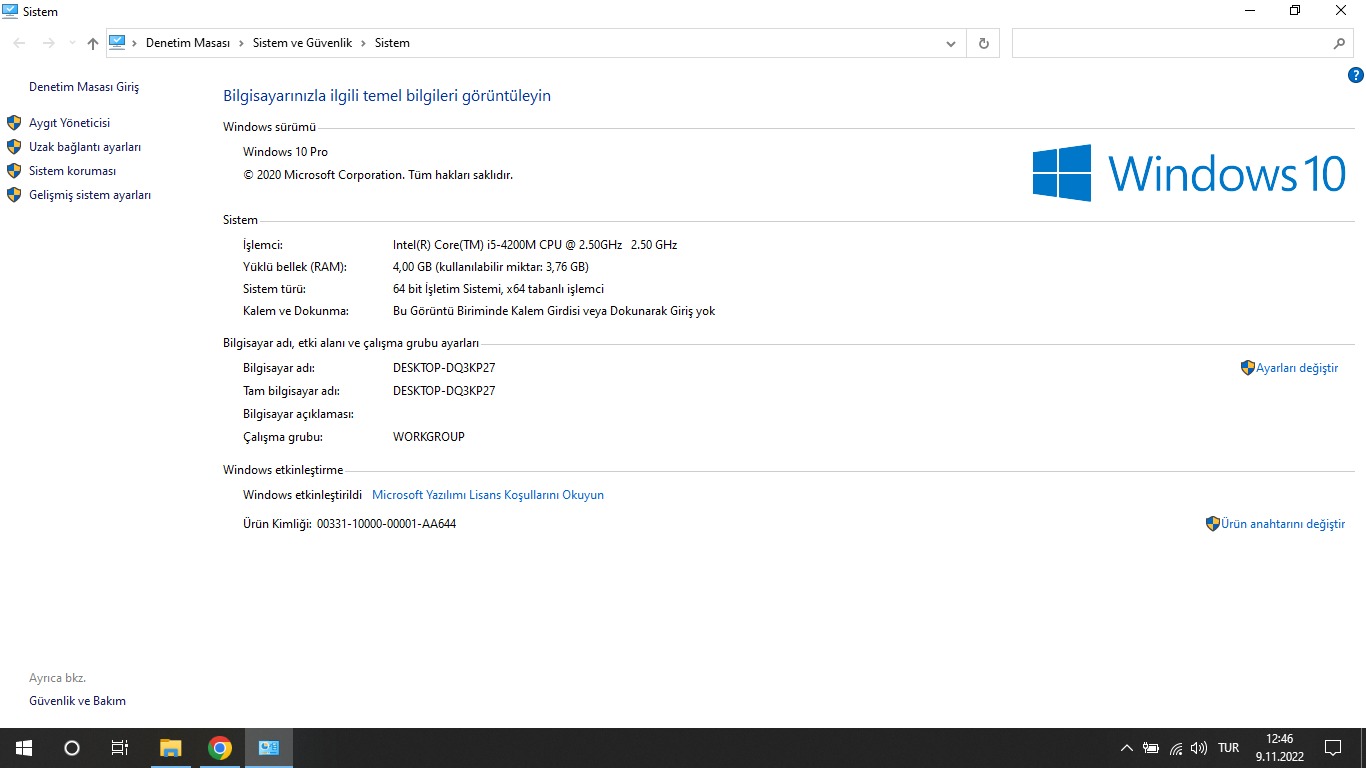Refresh the page with the refresh button
This screenshot has height=768, width=1366.
pos(984,43)
